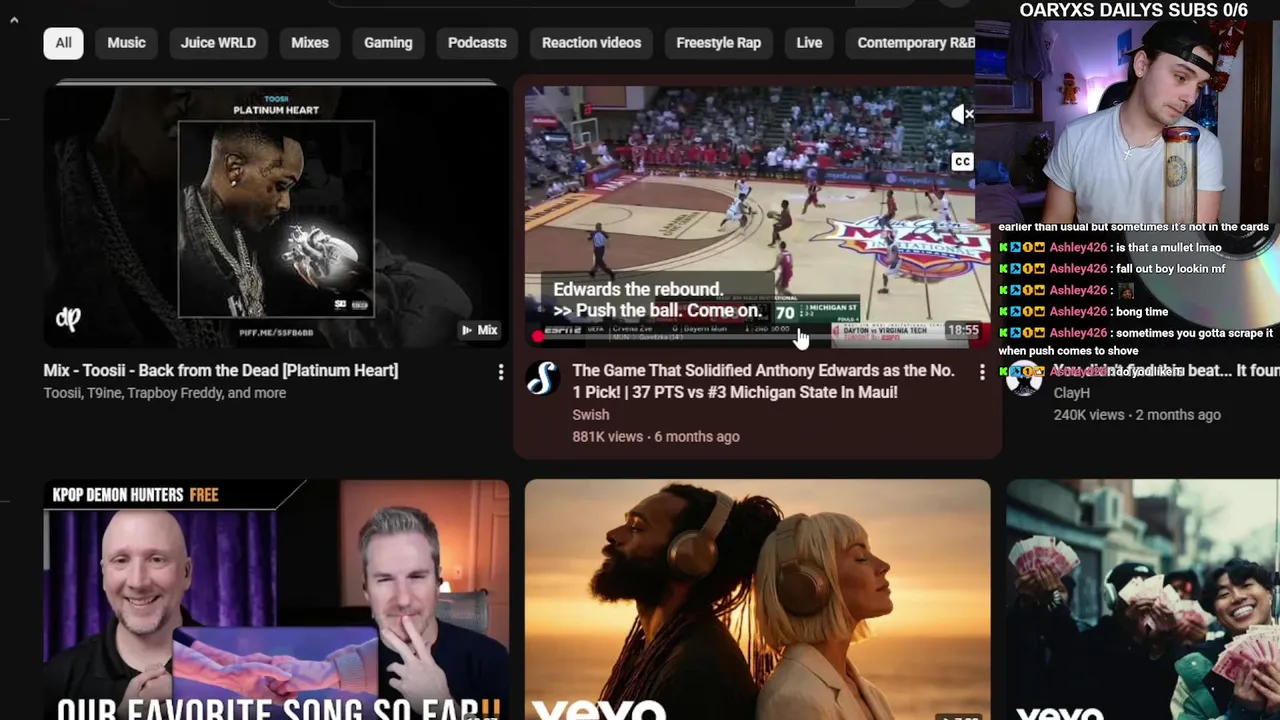Screen dimensions: 1280x720
Task: Click '881K views • 6 months ago' text
Action: point(656,436)
